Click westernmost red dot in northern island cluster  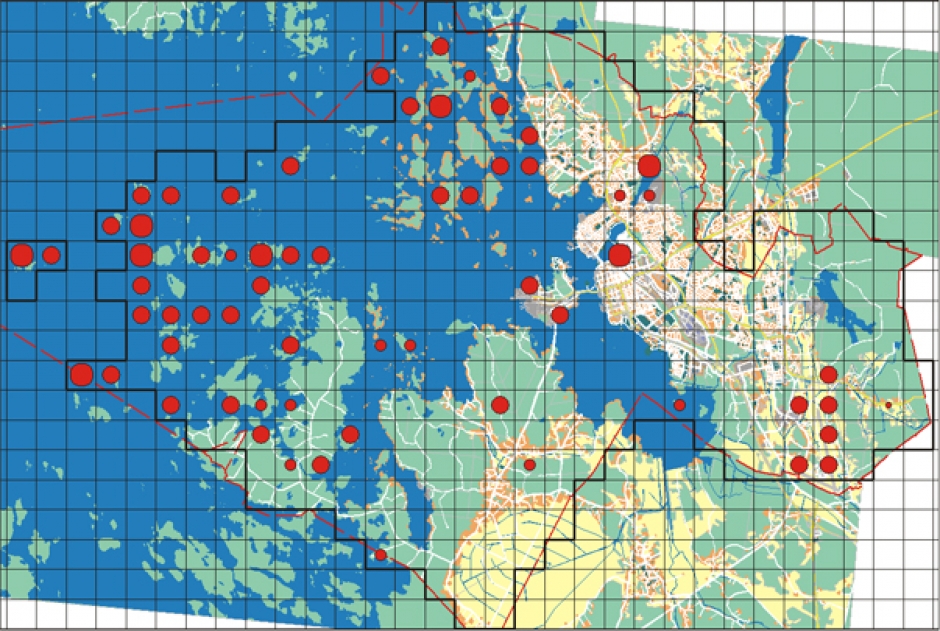tap(380, 75)
